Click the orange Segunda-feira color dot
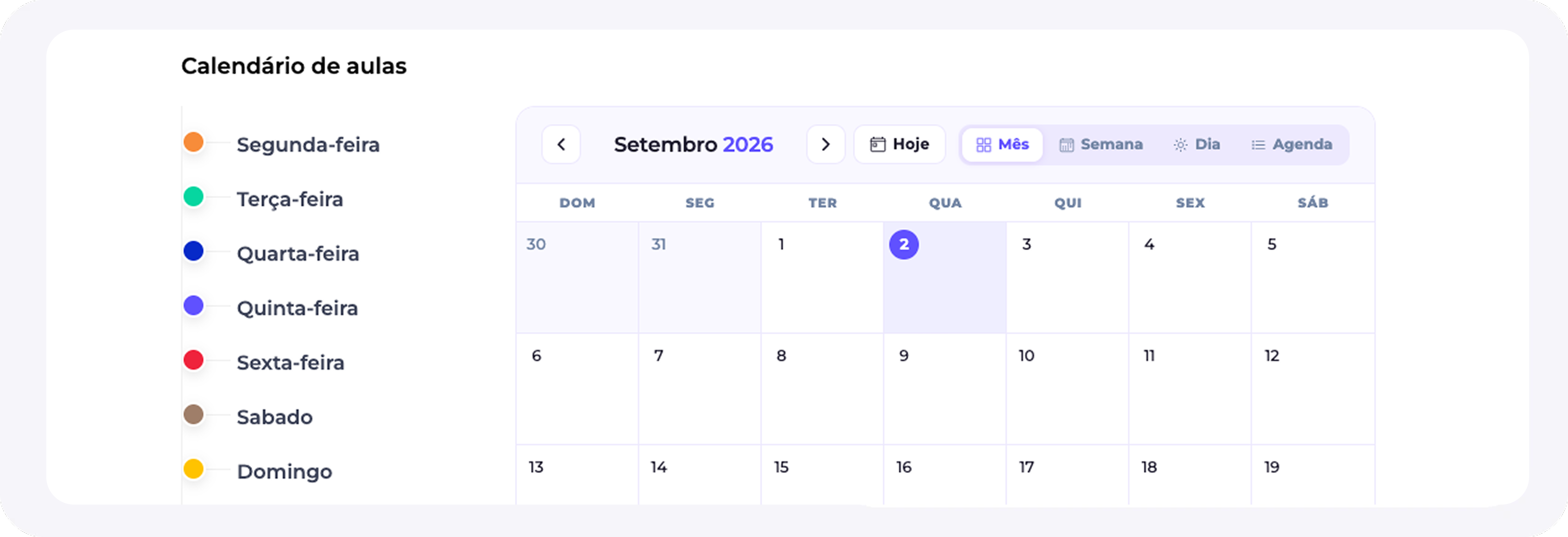Screen dimensions: 1568x537 click(x=193, y=142)
